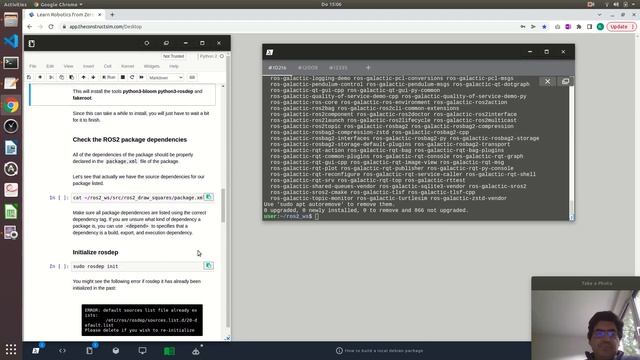Toggle the Chrome side panel icon
This screenshot has height=360, width=640.
pyautogui.click(x=589, y=27)
